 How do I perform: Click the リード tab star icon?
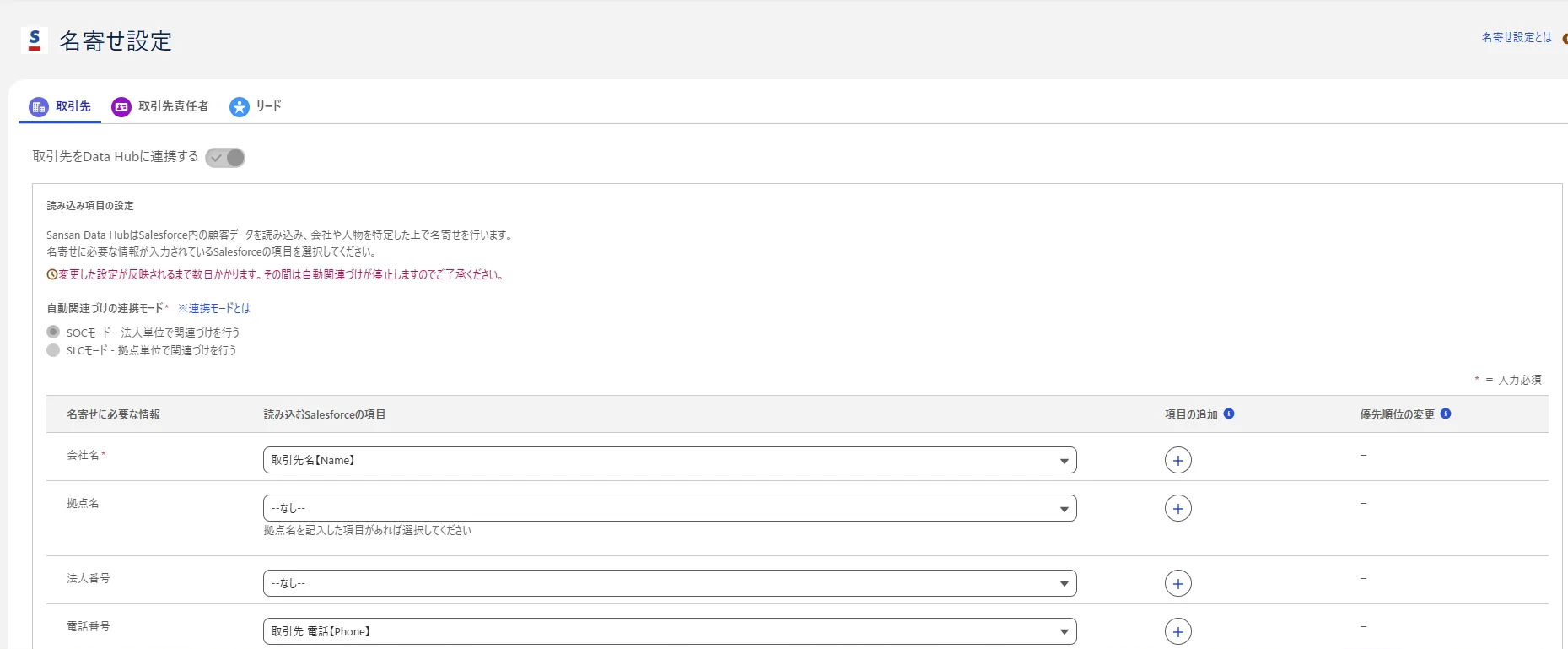(x=240, y=106)
